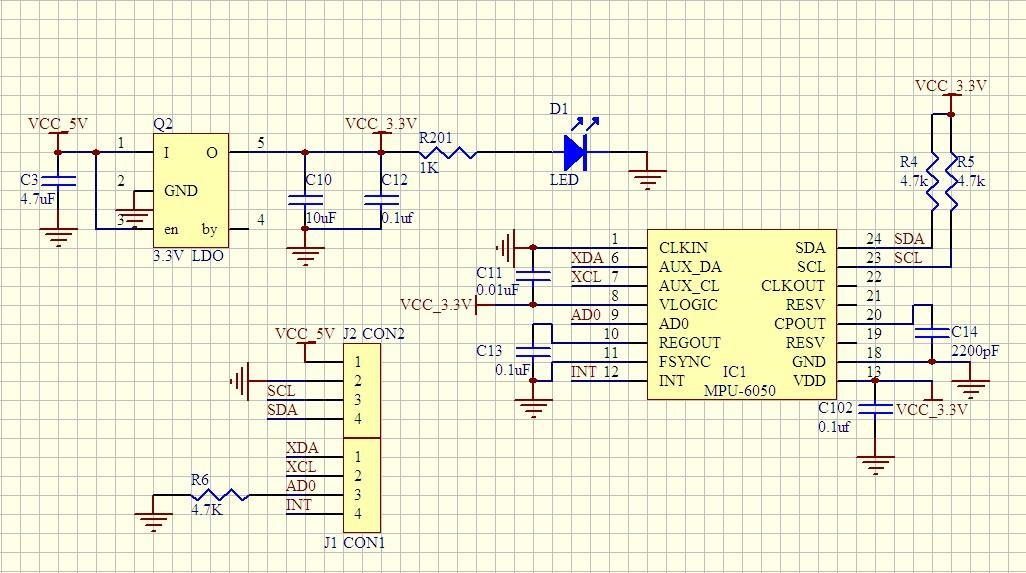1026x573 pixels.
Task: Click the XDA net label at pin 6
Action: (x=587, y=258)
